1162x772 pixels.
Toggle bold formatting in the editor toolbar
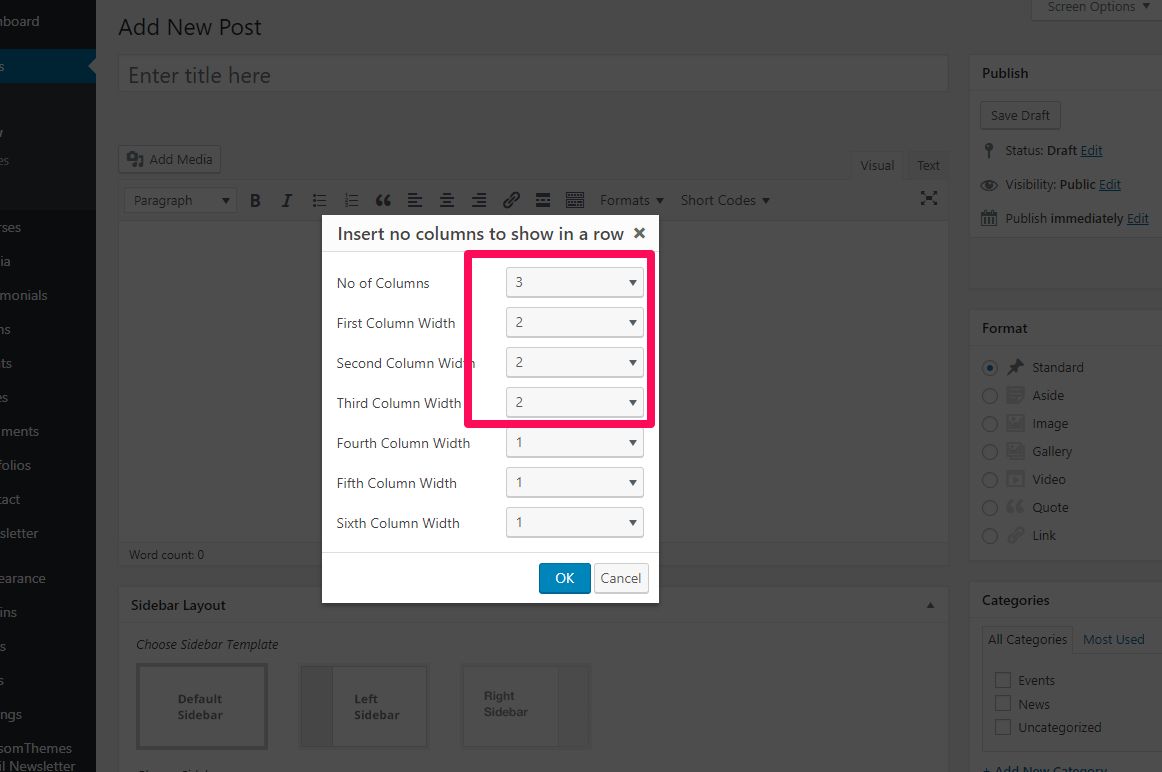[255, 200]
